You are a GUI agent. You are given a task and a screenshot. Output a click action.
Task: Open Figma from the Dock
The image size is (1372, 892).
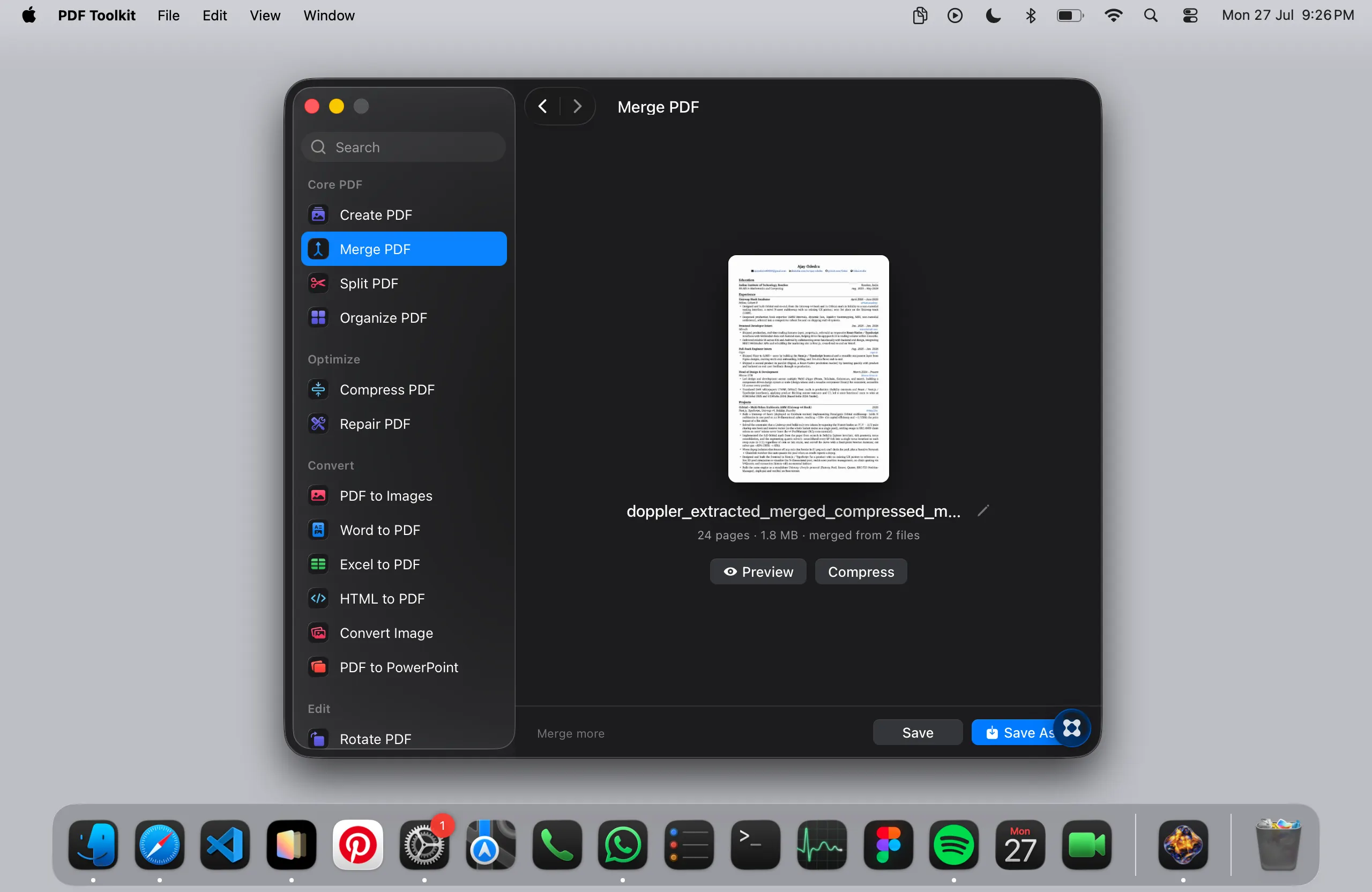[x=888, y=845]
